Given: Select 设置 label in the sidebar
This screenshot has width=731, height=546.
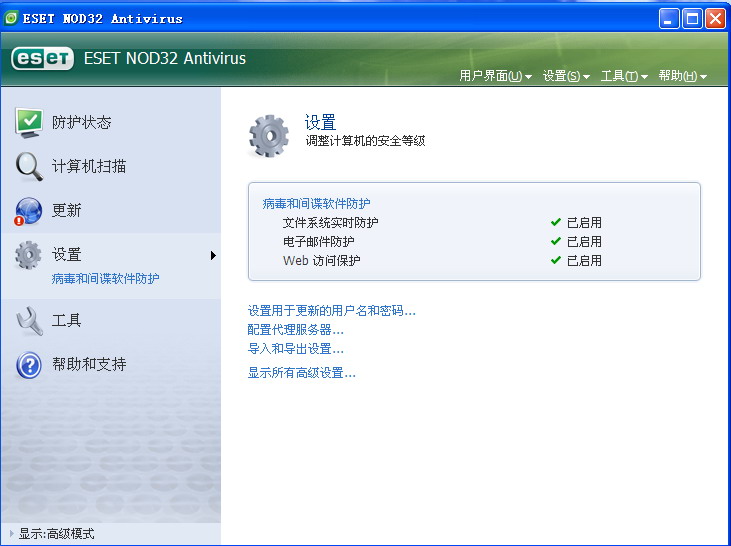Looking at the screenshot, I should click(x=67, y=255).
